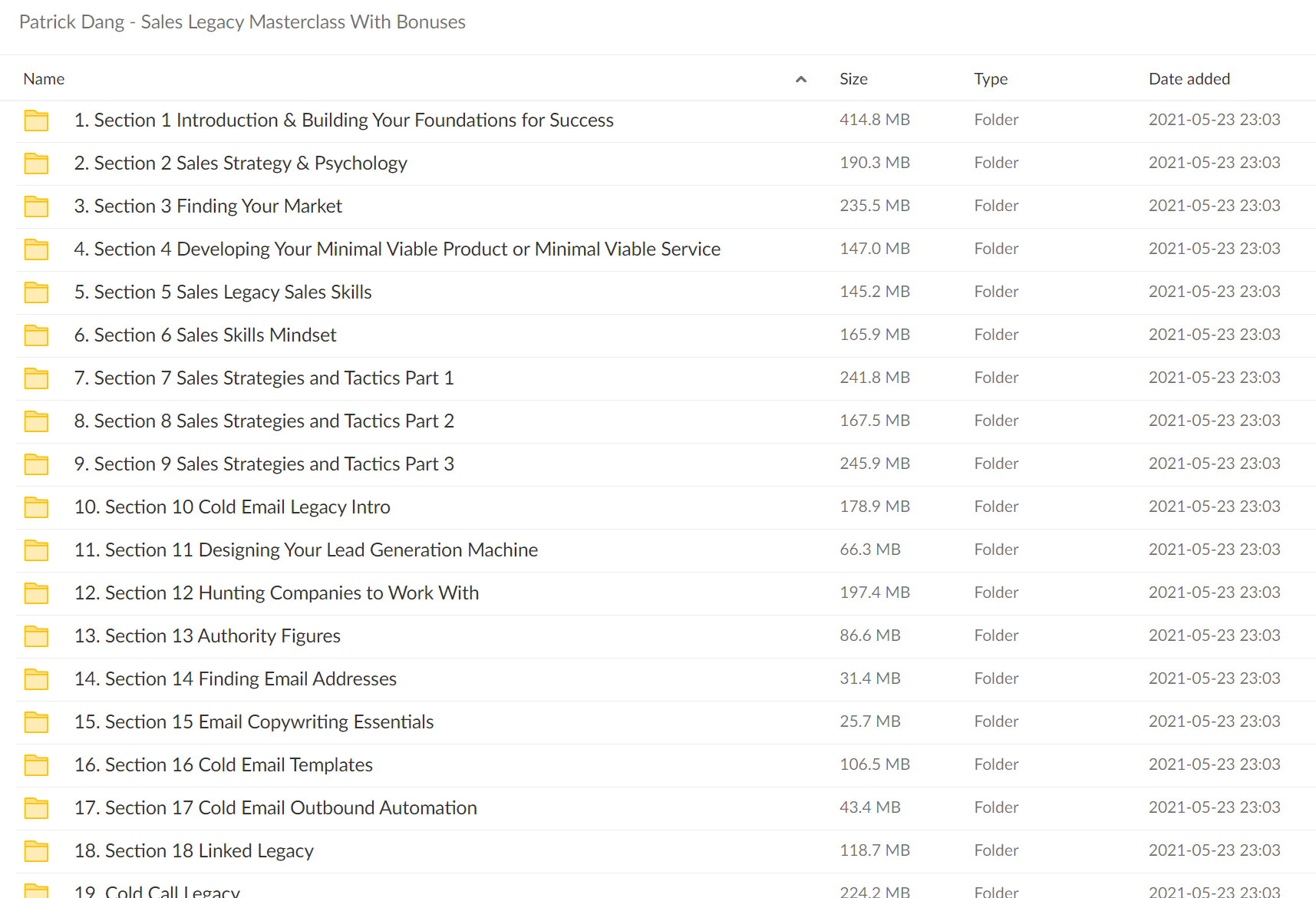This screenshot has width=1316, height=898.
Task: Click folder icon for Section 5 Sales Skills
Action: pos(36,292)
